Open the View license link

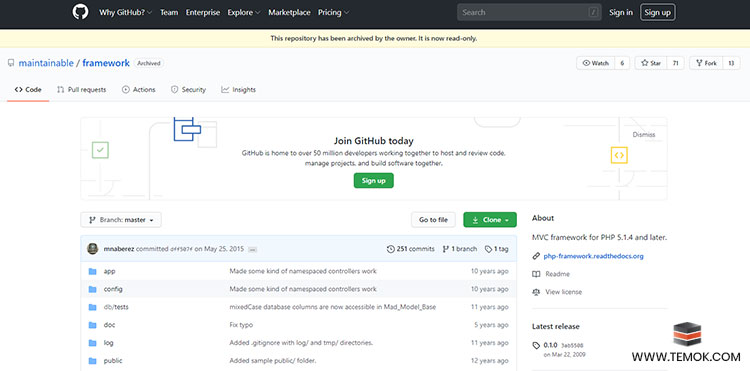click(x=564, y=292)
